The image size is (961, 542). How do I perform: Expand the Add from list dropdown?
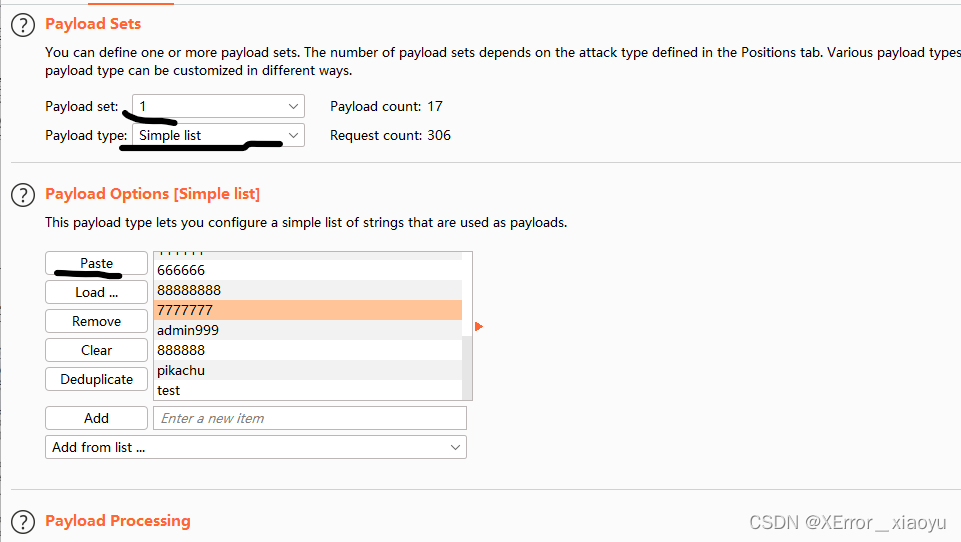point(256,447)
